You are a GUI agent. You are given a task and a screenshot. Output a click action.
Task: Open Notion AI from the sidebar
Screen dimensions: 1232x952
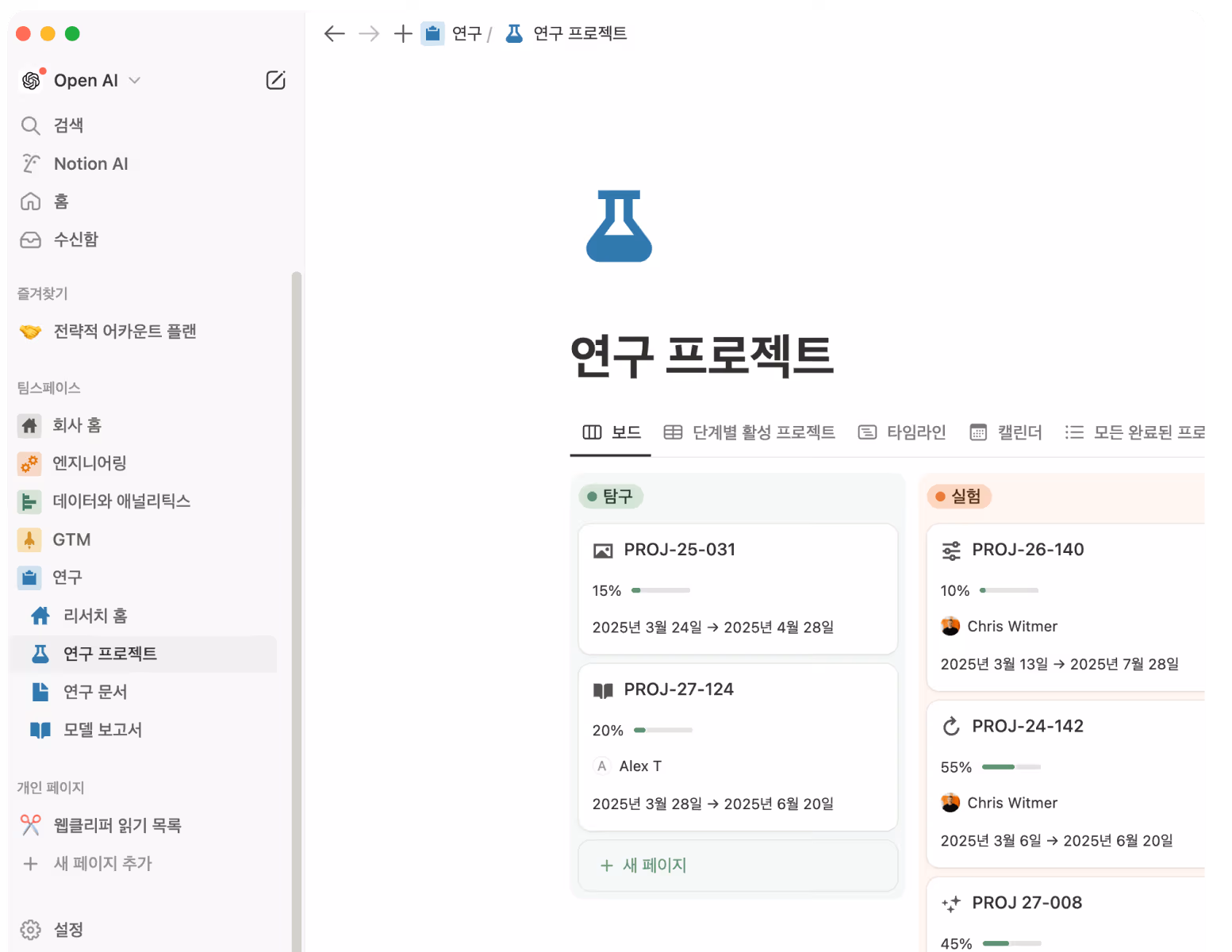pos(90,163)
